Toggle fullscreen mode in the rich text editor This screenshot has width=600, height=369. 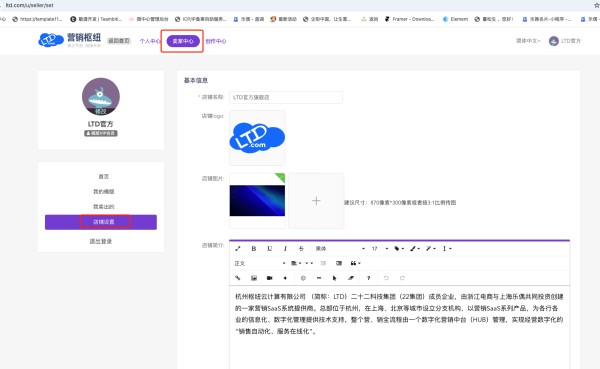tap(238, 248)
